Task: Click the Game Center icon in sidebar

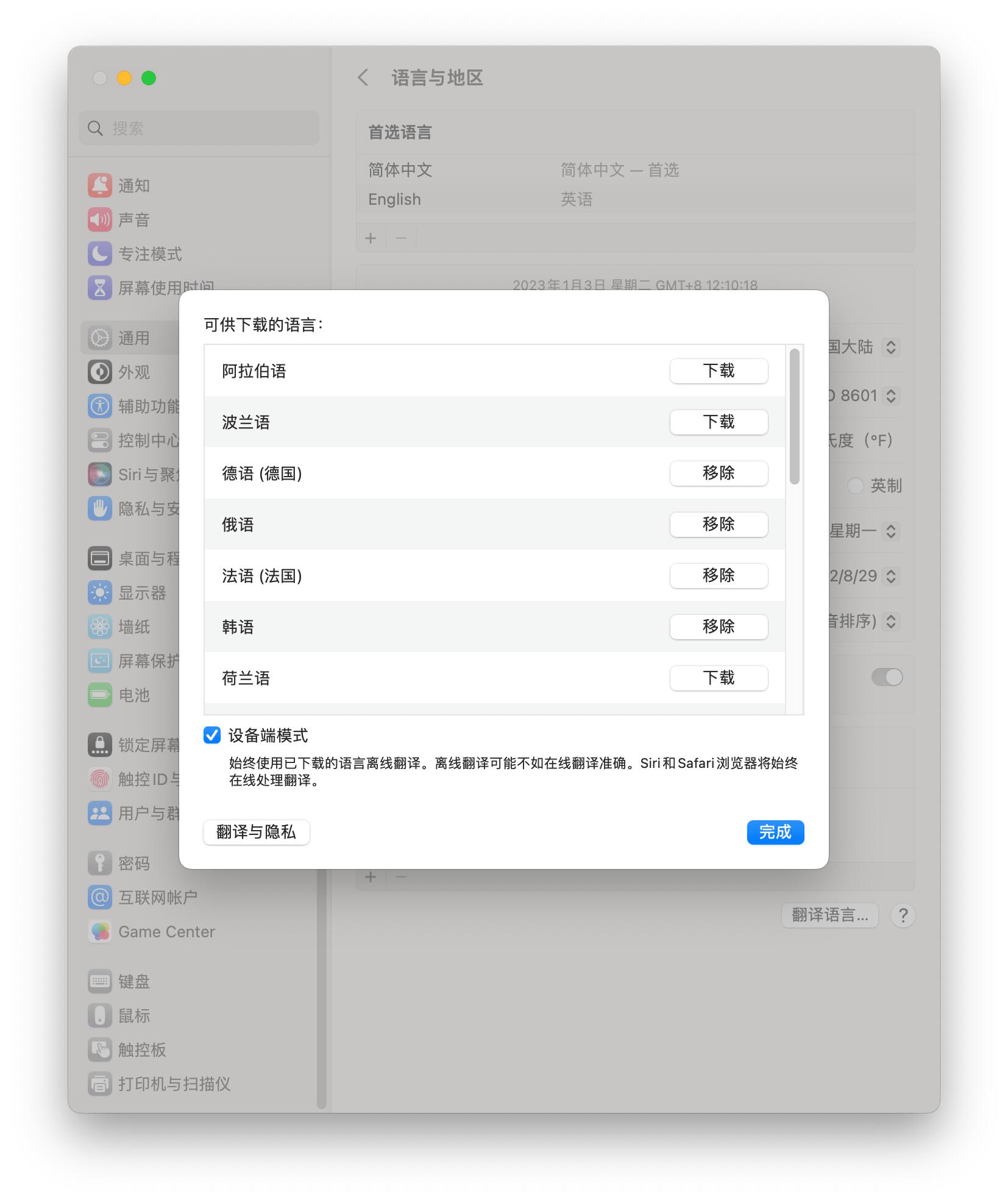Action: (99, 931)
